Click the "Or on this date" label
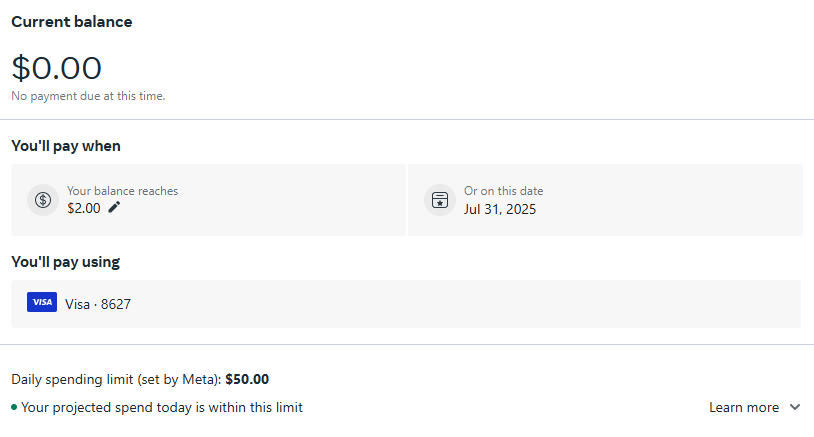 coord(503,190)
